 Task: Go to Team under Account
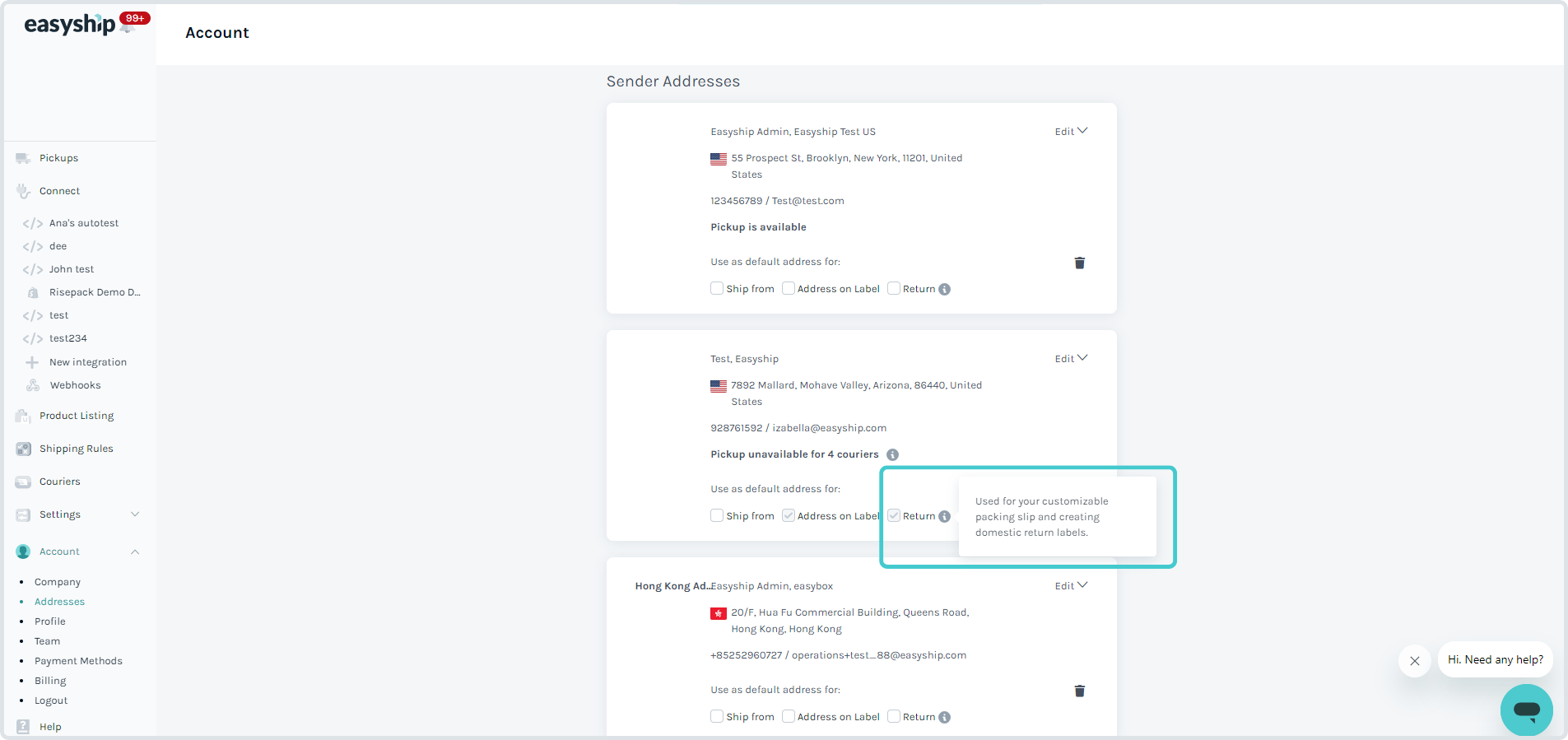click(47, 641)
